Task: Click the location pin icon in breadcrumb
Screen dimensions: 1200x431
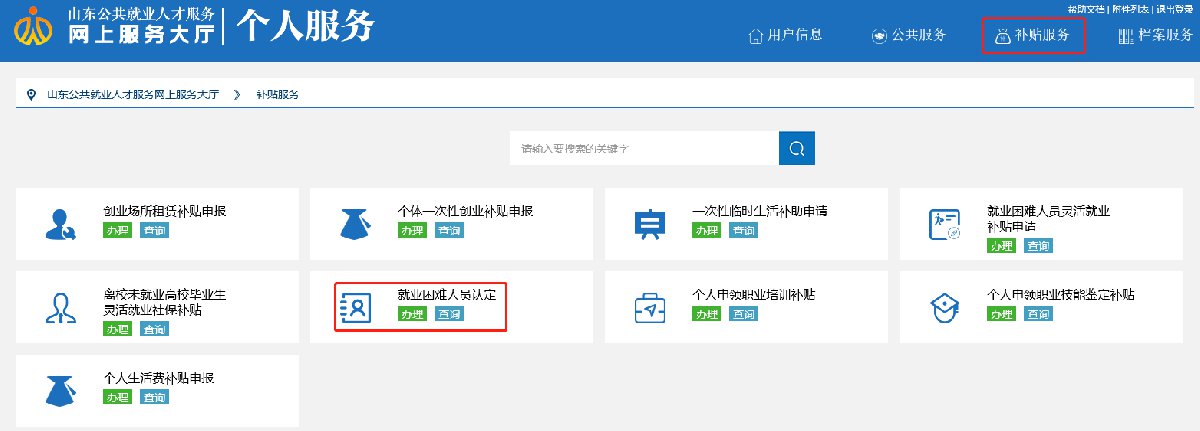Action: tap(32, 94)
